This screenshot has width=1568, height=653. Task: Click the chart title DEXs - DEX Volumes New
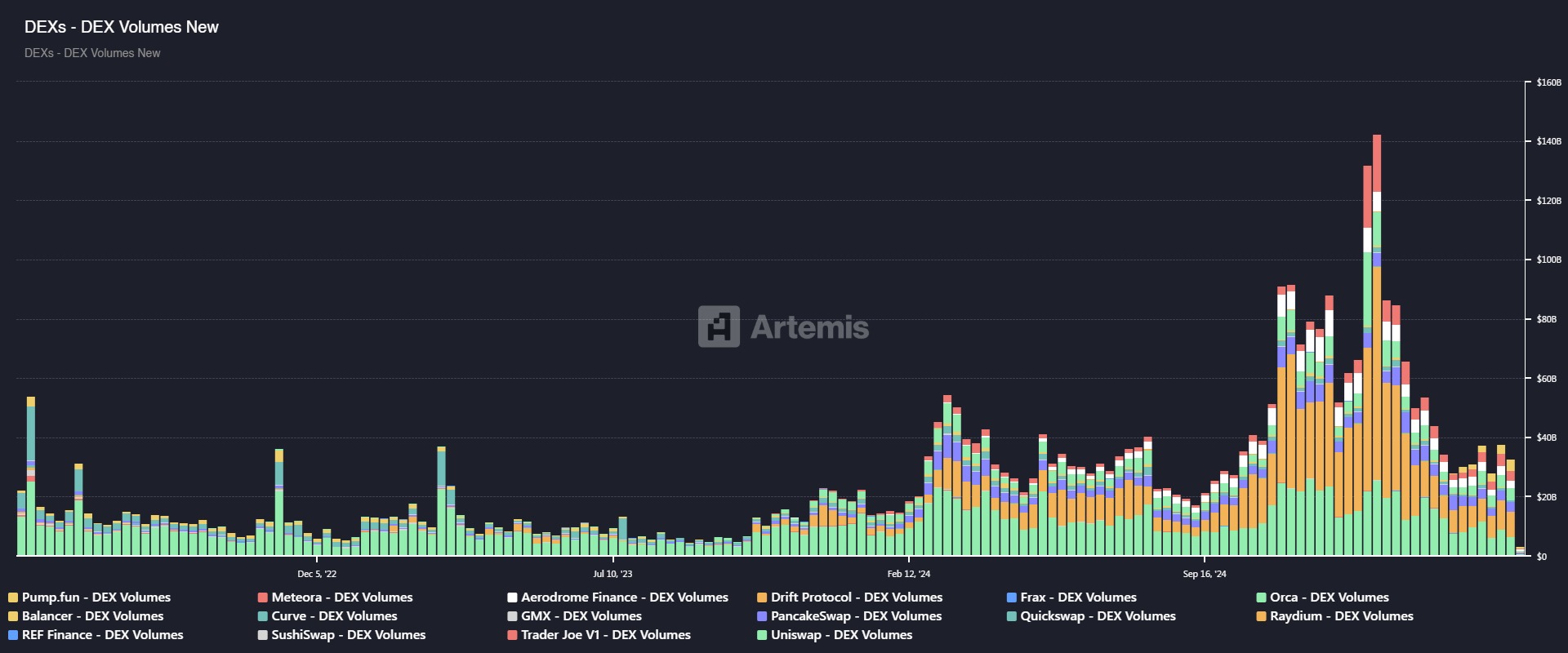[x=122, y=27]
